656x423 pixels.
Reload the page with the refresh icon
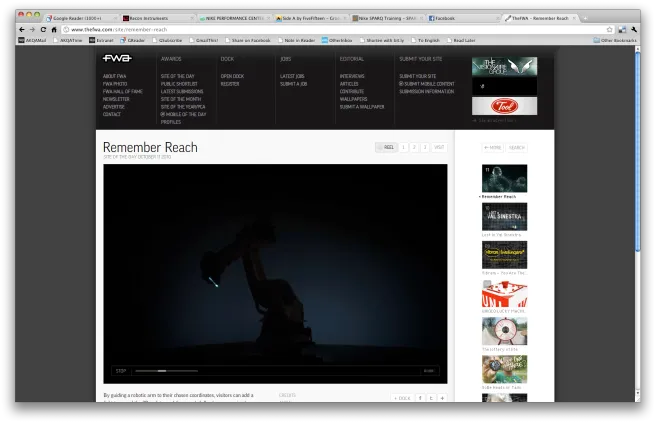(x=43, y=30)
